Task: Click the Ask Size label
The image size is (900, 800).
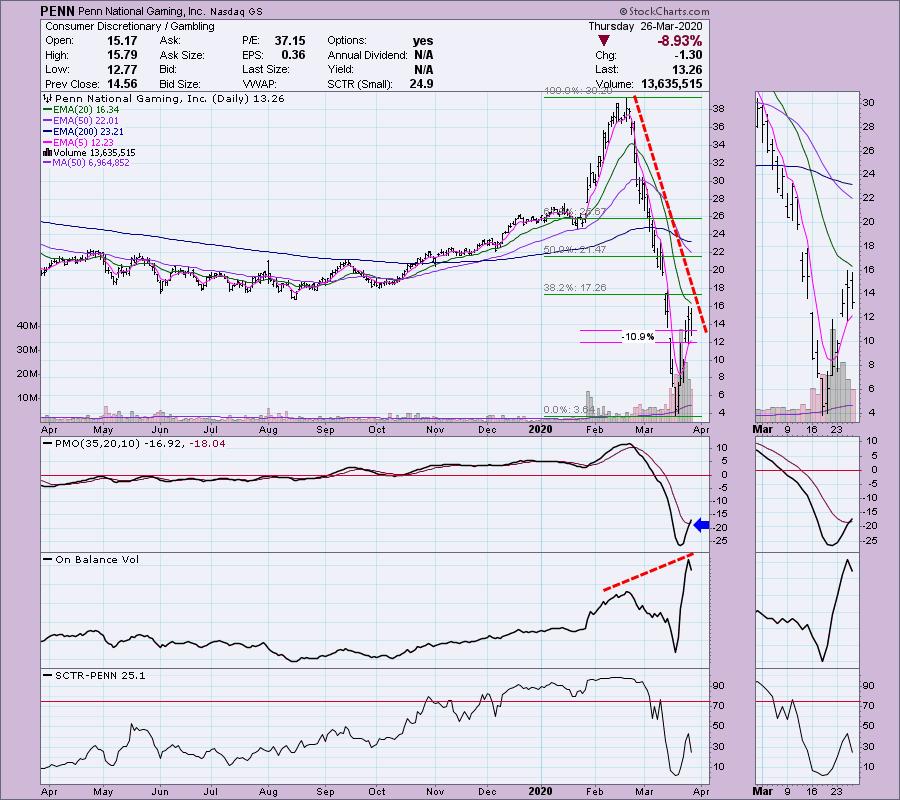Action: coord(182,55)
